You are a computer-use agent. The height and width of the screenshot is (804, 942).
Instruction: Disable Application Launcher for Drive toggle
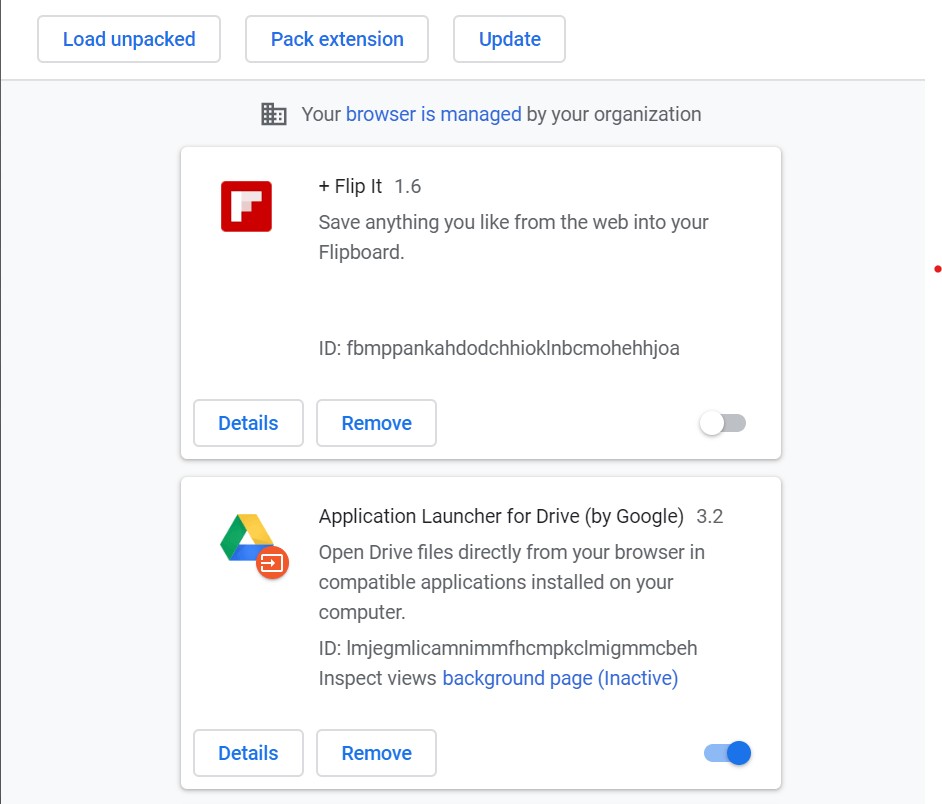(x=728, y=753)
